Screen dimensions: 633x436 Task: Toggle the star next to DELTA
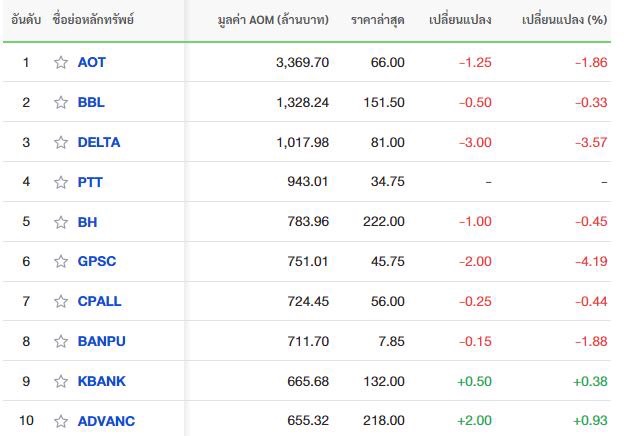click(61, 143)
